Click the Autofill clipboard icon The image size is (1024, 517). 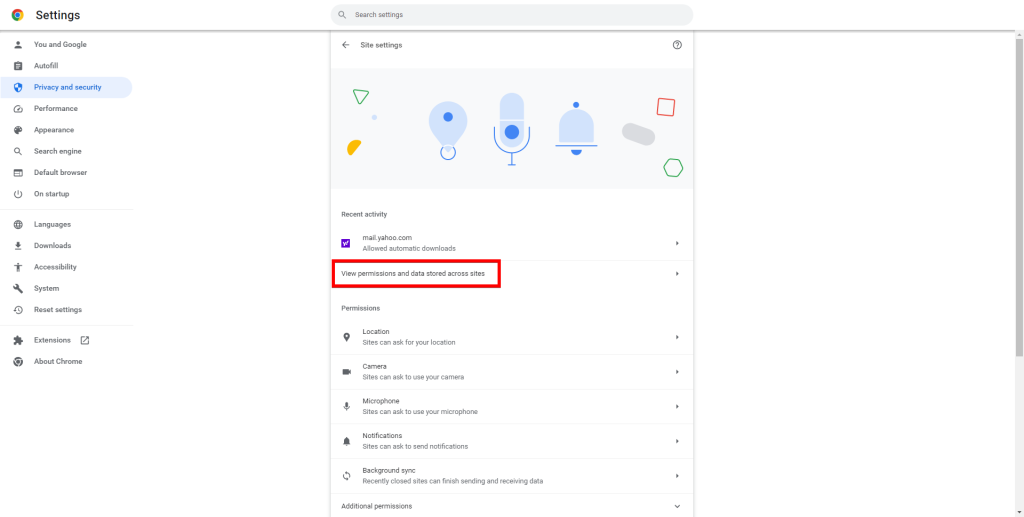click(x=18, y=66)
